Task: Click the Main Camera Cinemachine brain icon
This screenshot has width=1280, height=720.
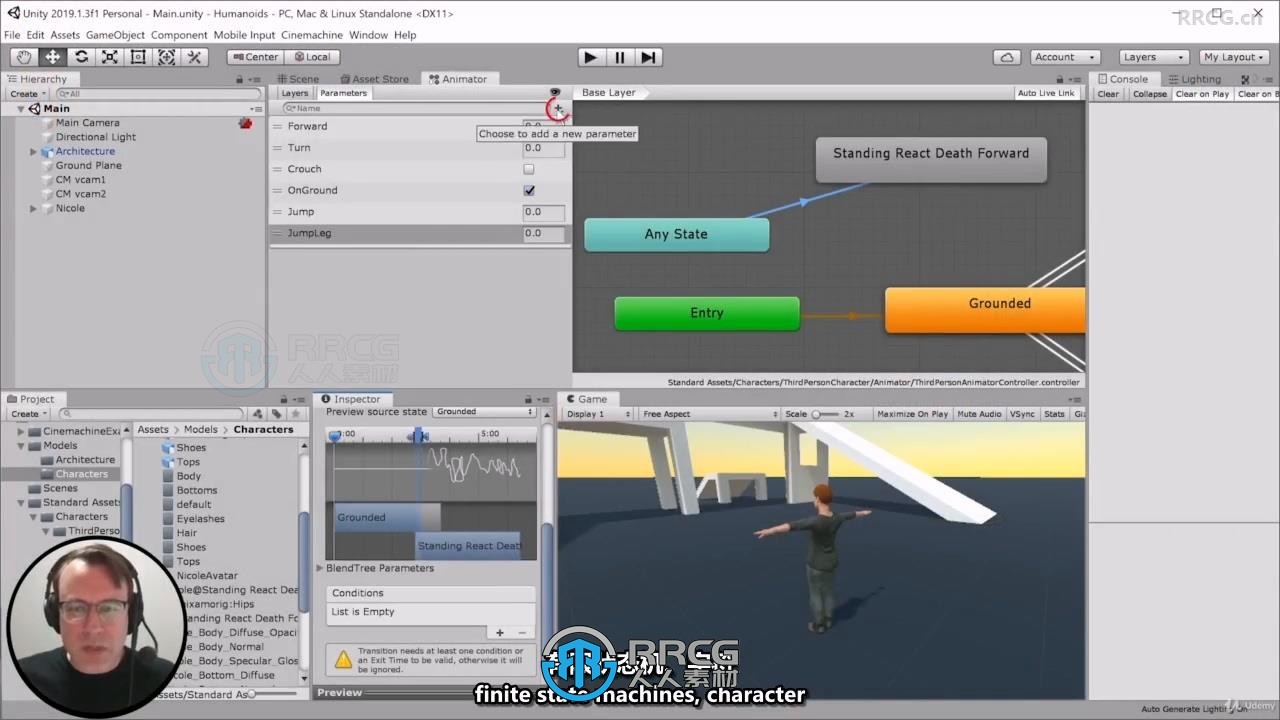Action: [x=246, y=123]
